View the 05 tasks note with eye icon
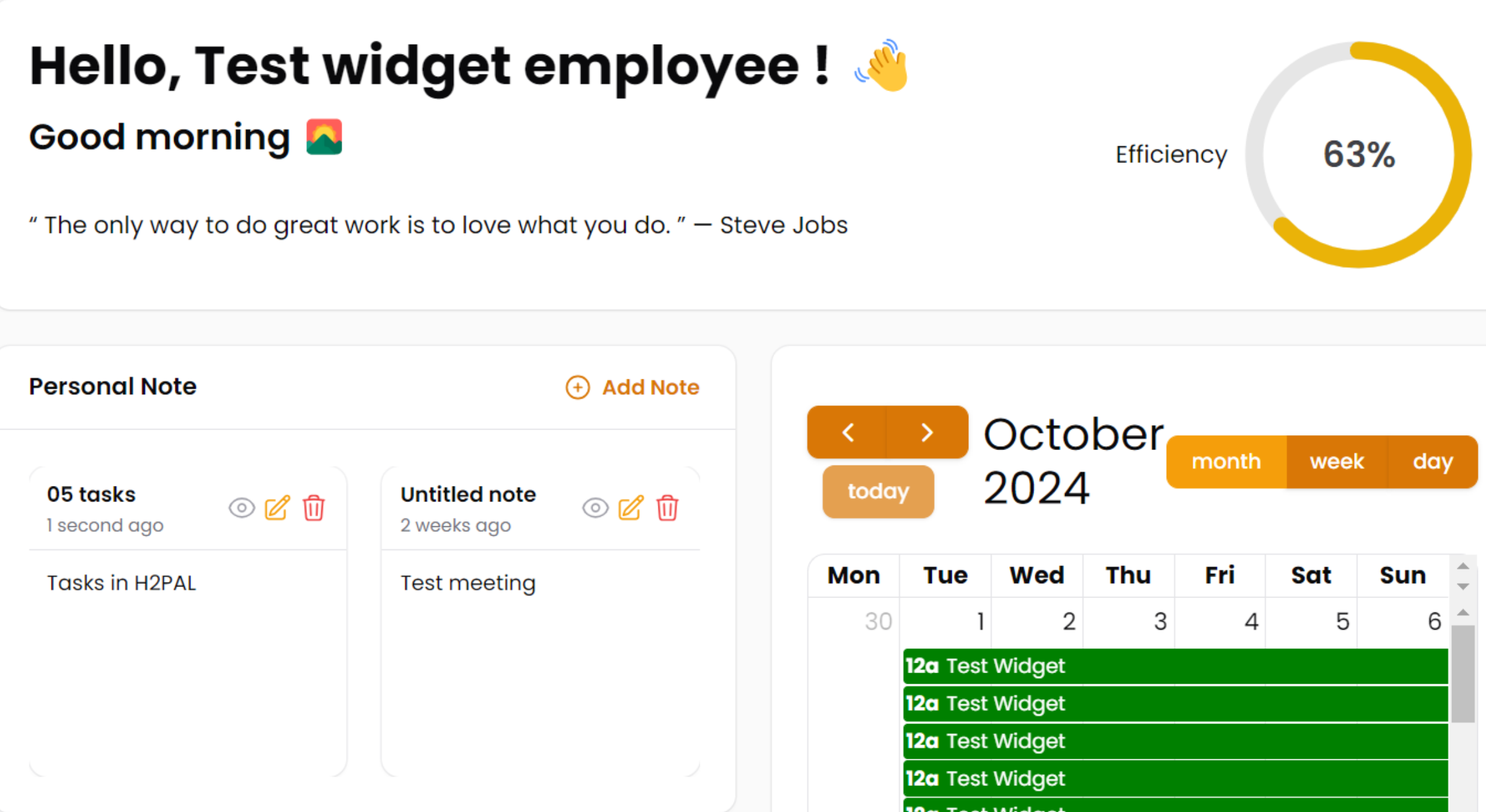The height and width of the screenshot is (812, 1486). pyautogui.click(x=242, y=508)
